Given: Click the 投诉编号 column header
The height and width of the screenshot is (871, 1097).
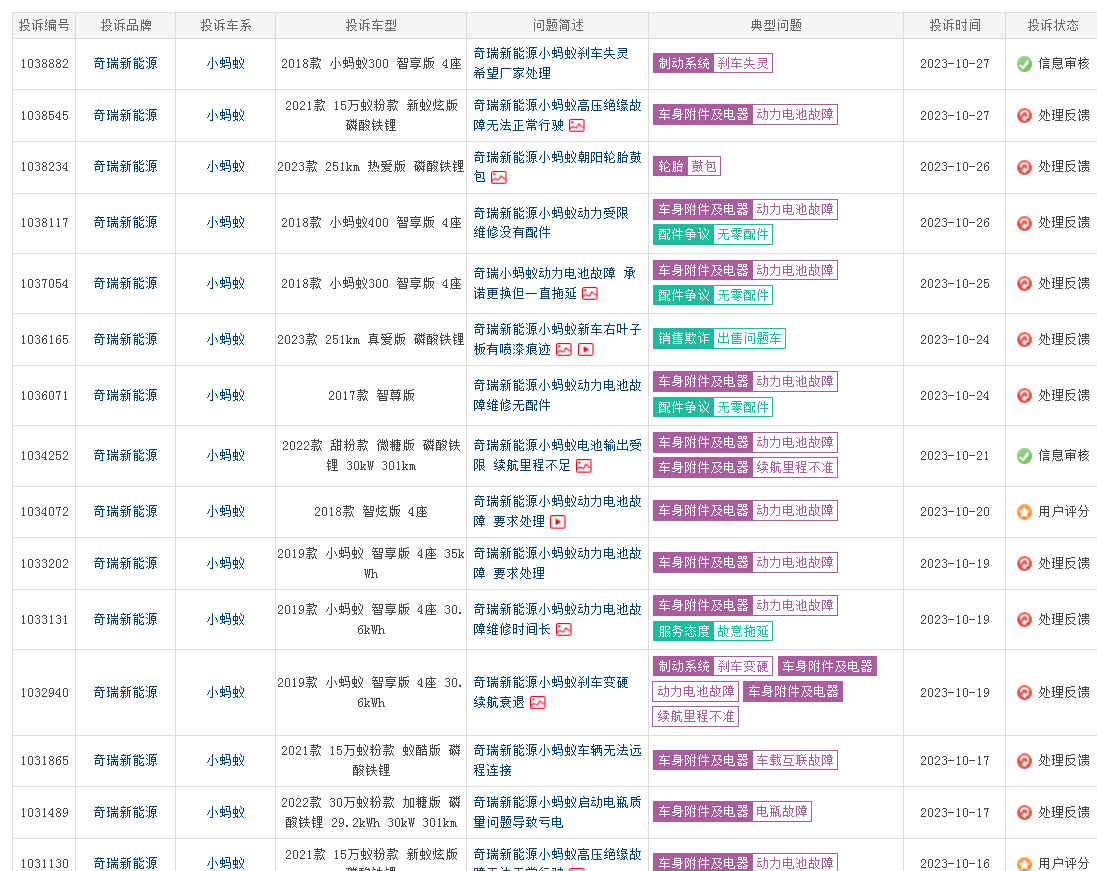Looking at the screenshot, I should [x=44, y=26].
